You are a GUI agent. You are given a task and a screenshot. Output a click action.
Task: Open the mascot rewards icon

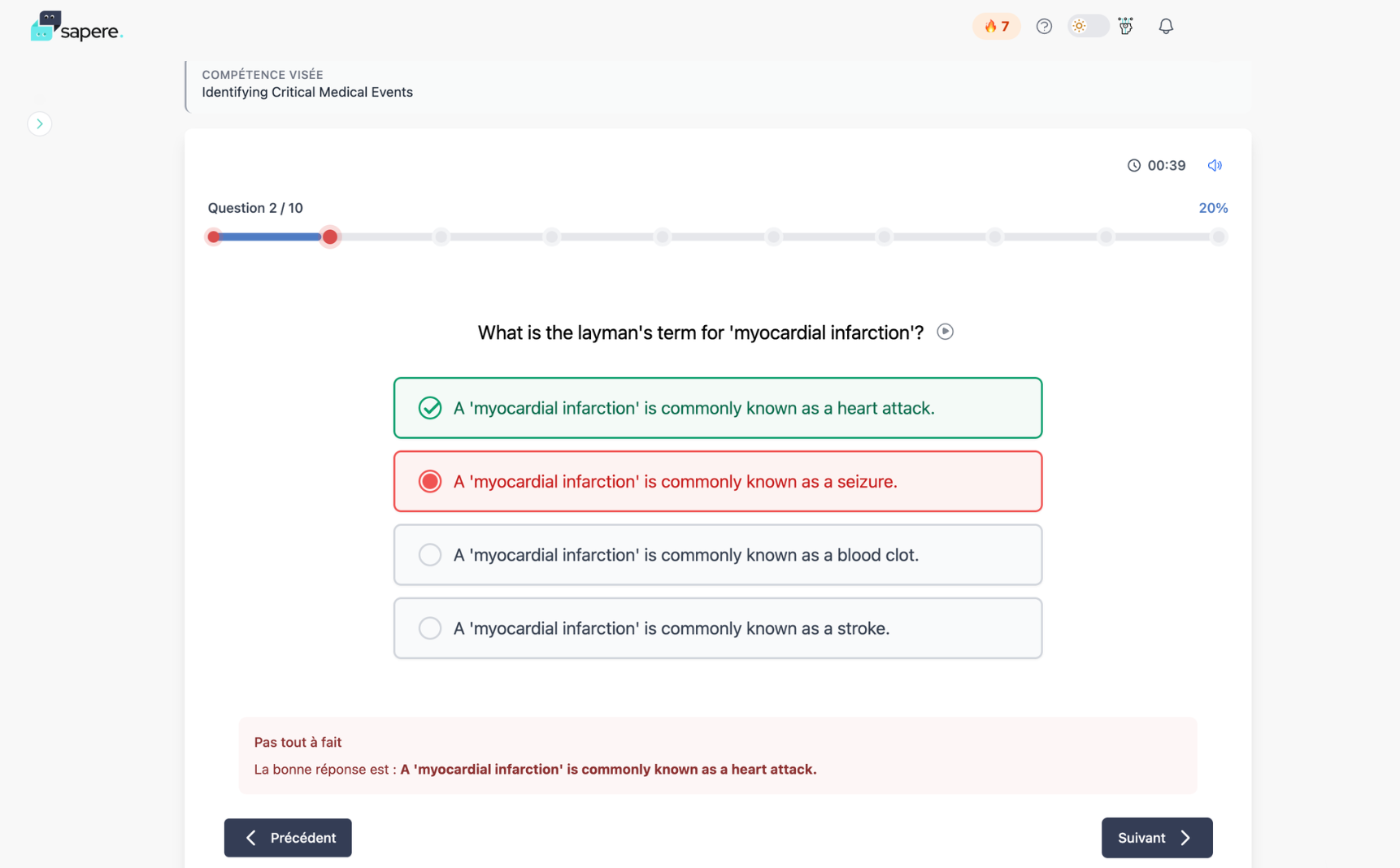tap(1126, 26)
